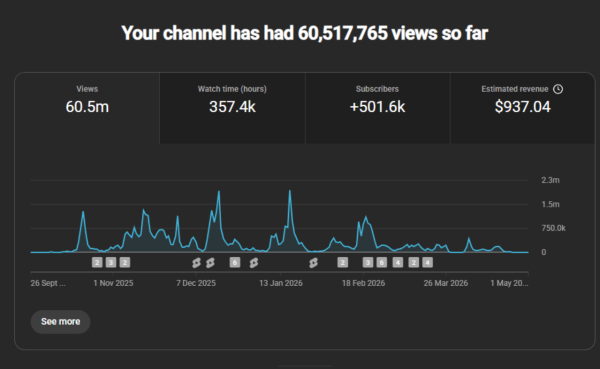This screenshot has width=600, height=369.
Task: Click the 750.0k axis label
Action: pyautogui.click(x=553, y=228)
